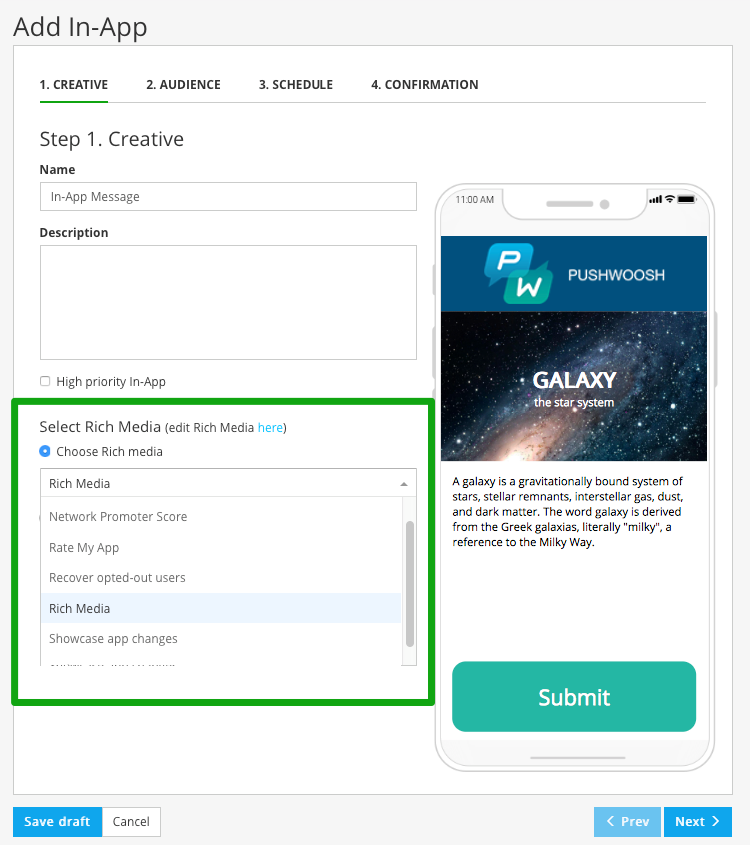Click the Wi-Fi icon in phone status bar

(x=670, y=199)
